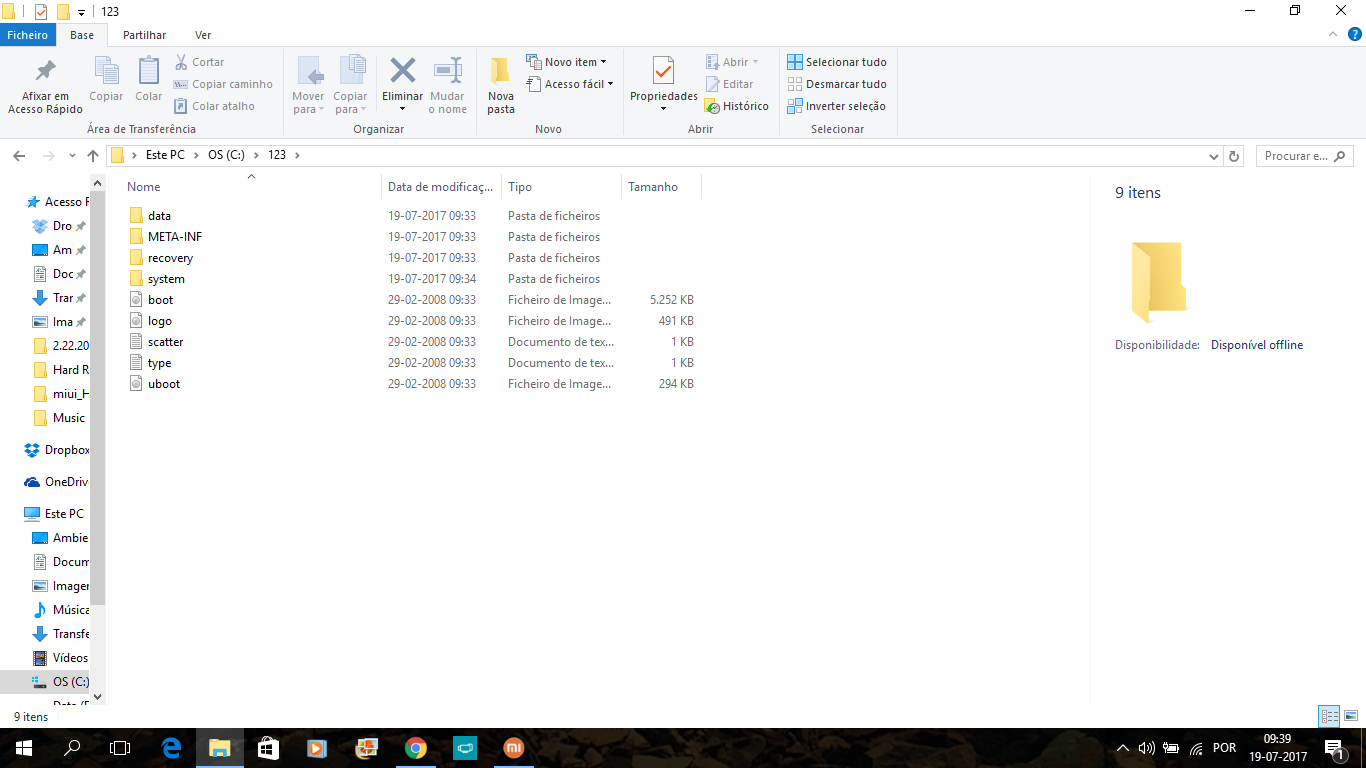Go up one folder with up arrow
The image size is (1366, 768).
[93, 156]
